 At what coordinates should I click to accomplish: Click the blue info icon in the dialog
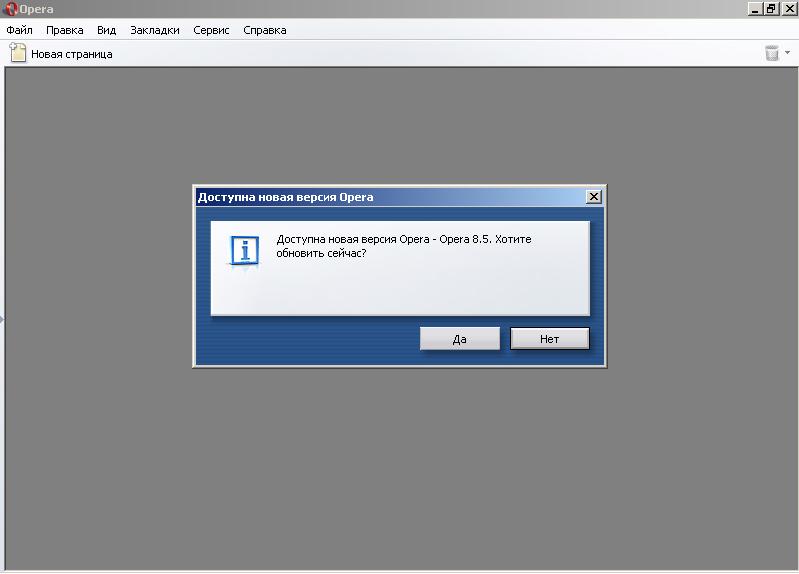click(x=245, y=251)
